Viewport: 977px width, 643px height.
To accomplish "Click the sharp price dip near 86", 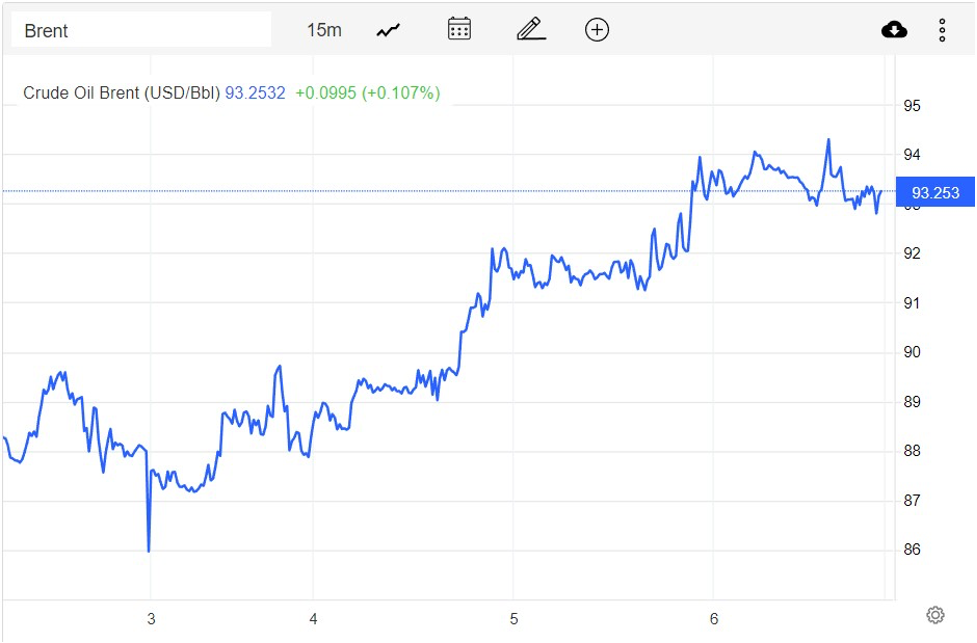I will click(149, 549).
